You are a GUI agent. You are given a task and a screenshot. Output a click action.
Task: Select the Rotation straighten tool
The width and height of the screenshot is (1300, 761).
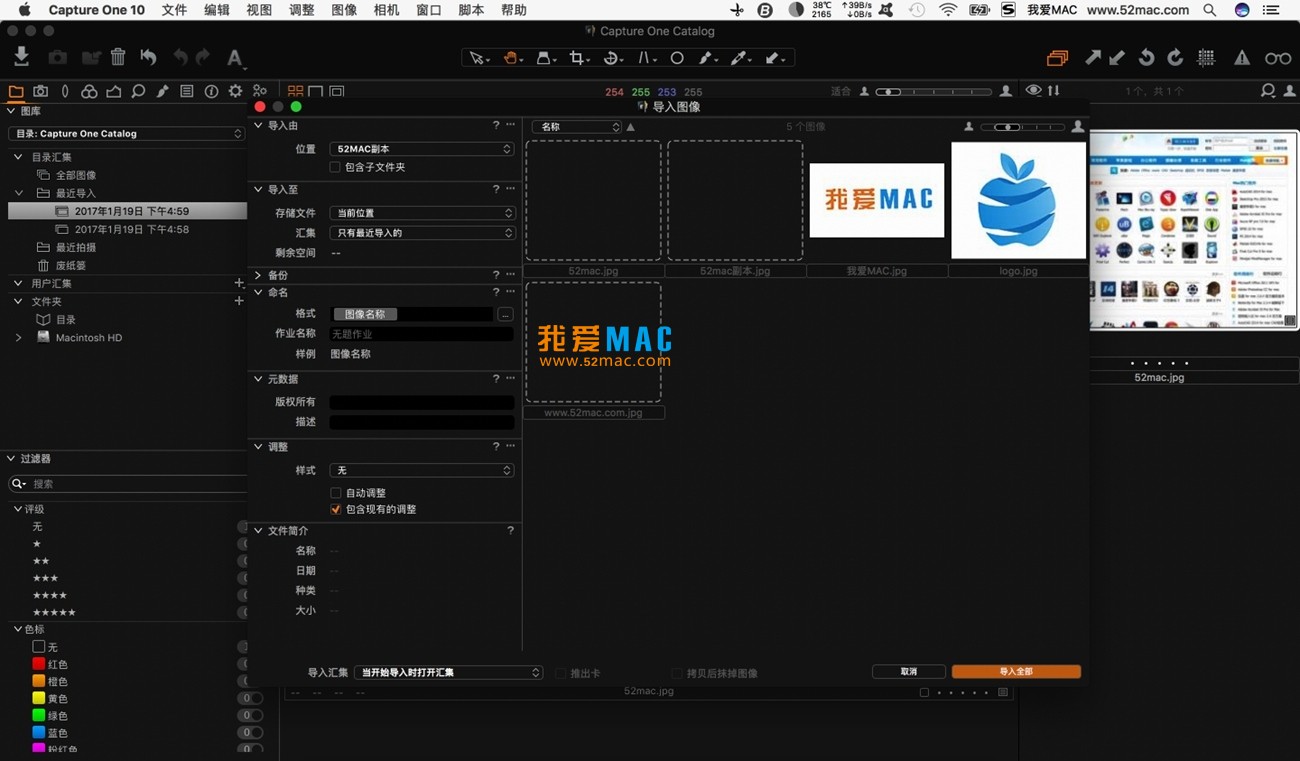[612, 58]
